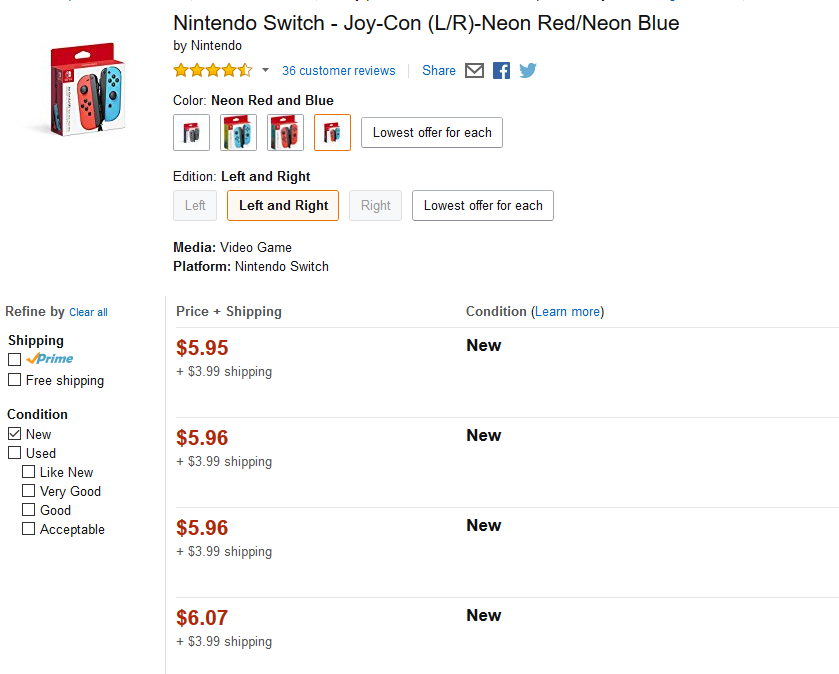Share this product via email icon

475,71
